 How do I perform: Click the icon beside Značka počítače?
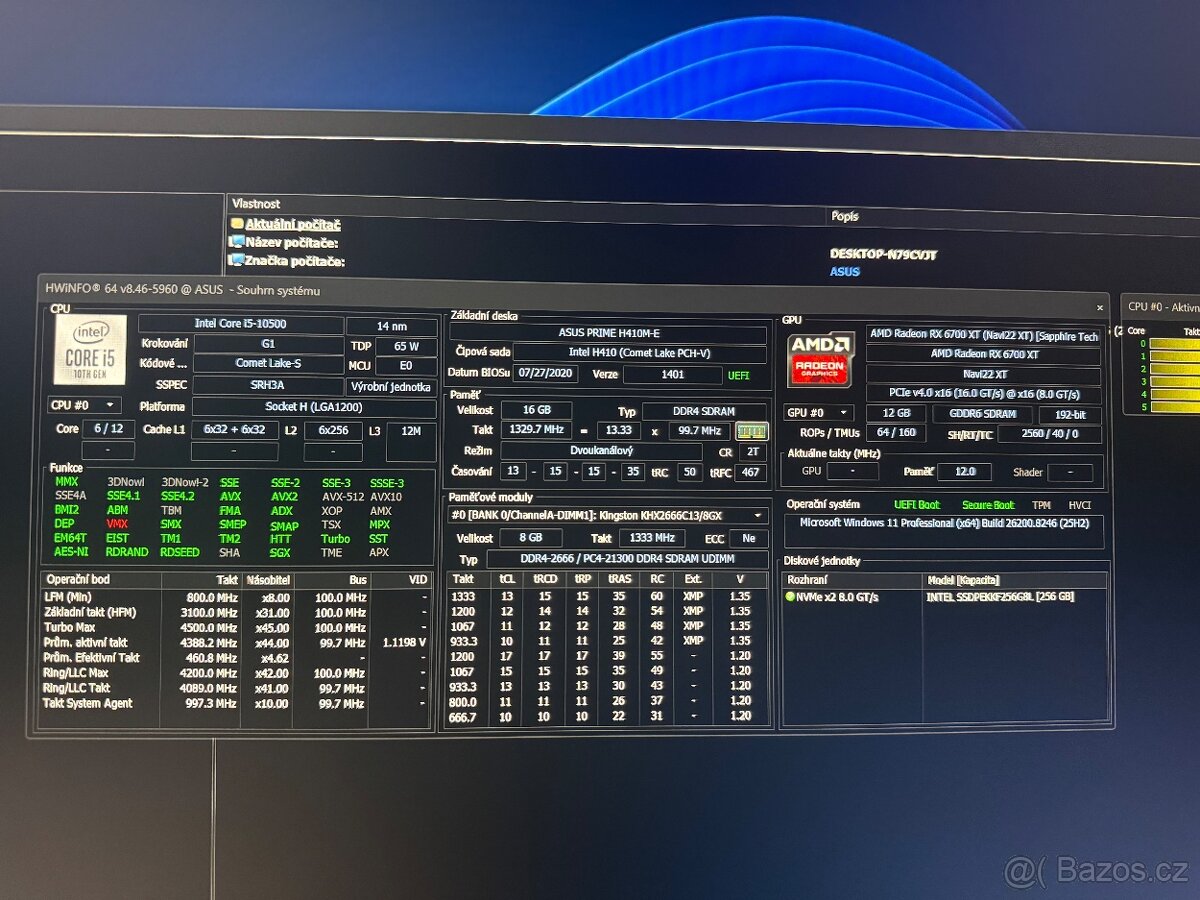pos(237,261)
